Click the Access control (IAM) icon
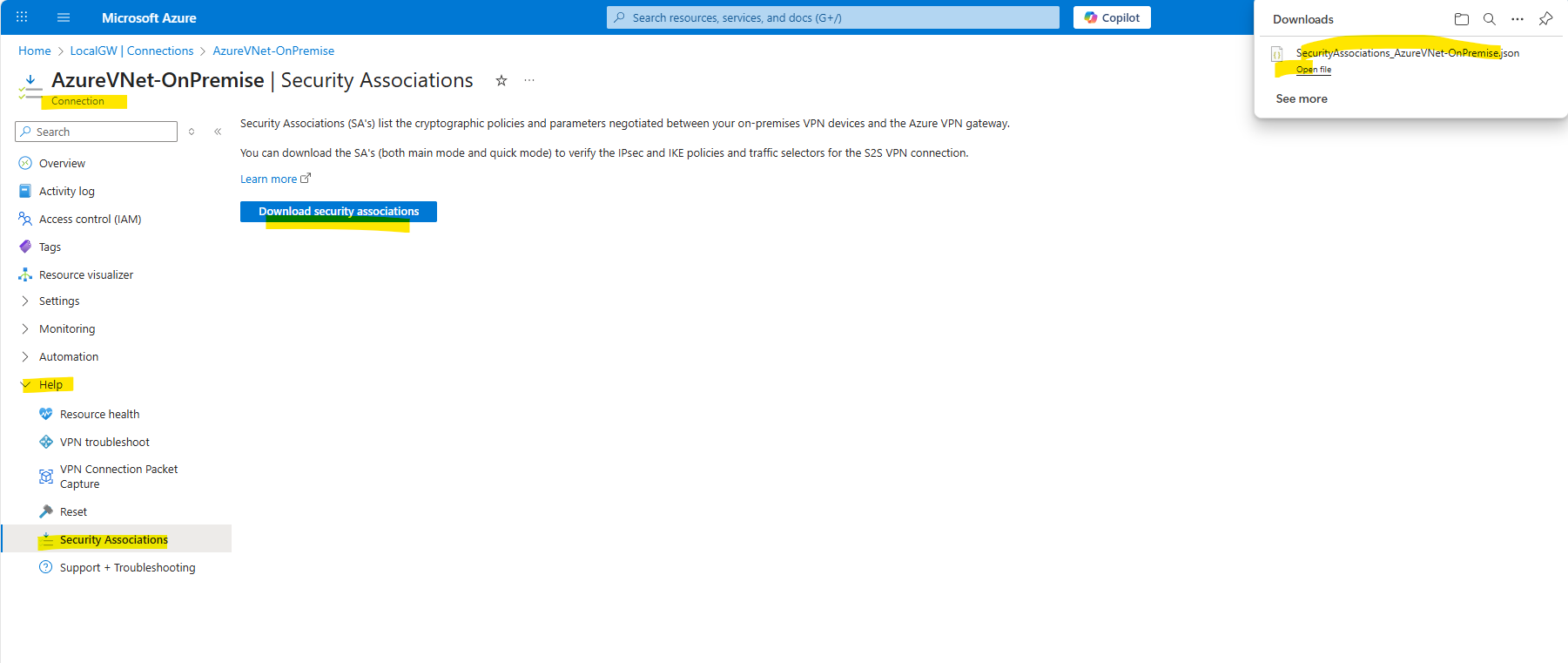 (x=25, y=219)
